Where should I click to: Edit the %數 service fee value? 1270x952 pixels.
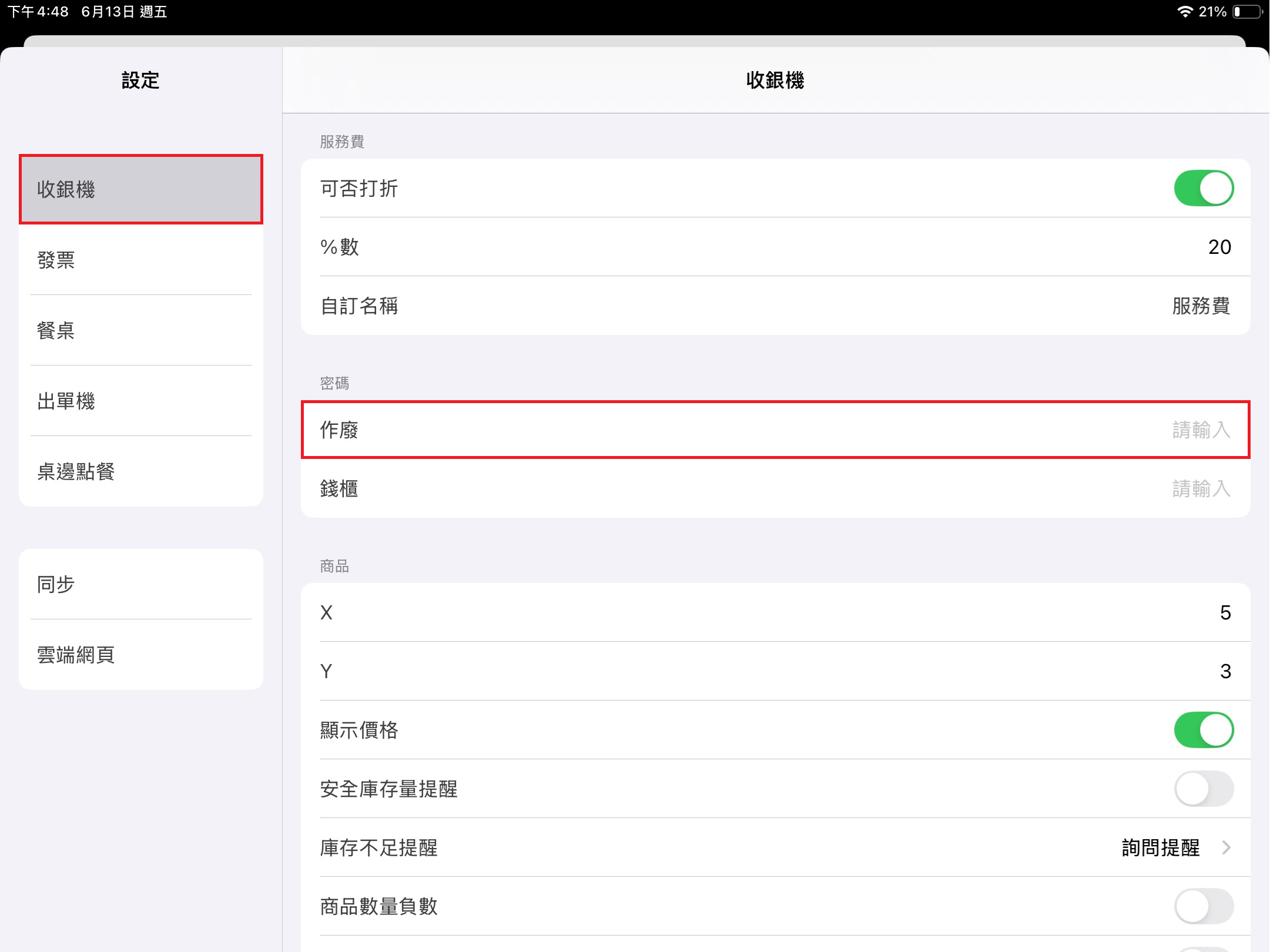(1219, 247)
